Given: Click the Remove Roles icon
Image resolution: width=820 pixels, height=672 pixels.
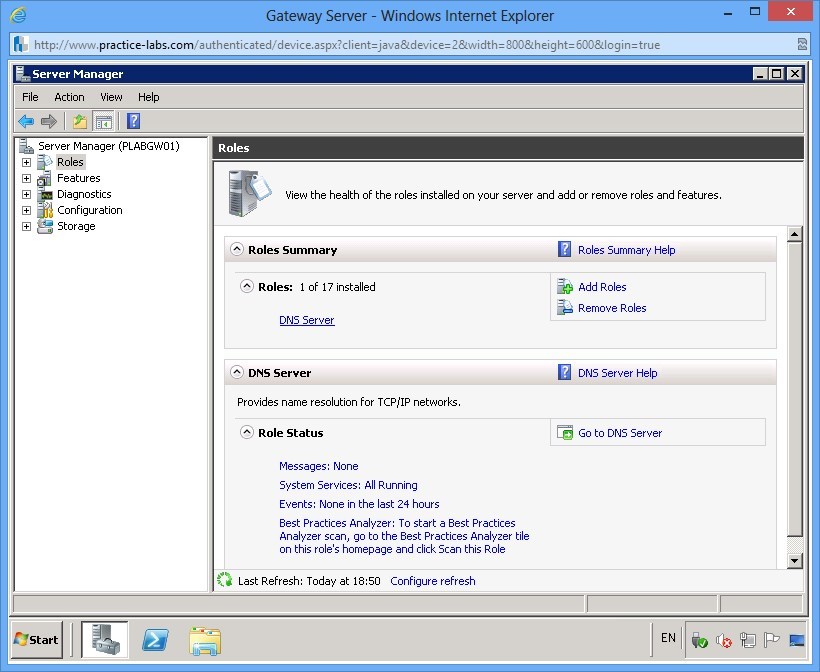Looking at the screenshot, I should click(567, 308).
